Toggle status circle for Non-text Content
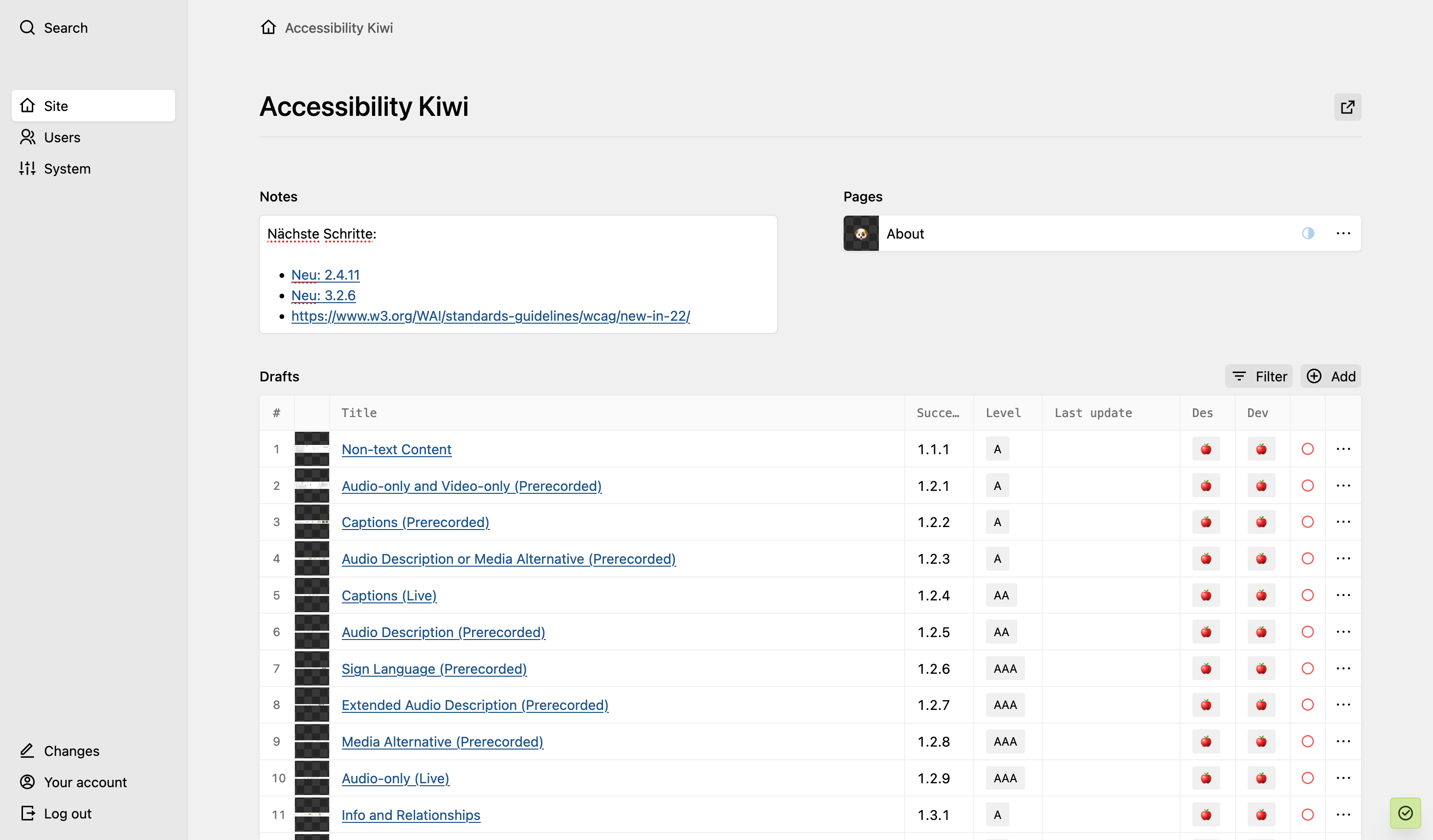Viewport: 1433px width, 840px height. pos(1307,449)
